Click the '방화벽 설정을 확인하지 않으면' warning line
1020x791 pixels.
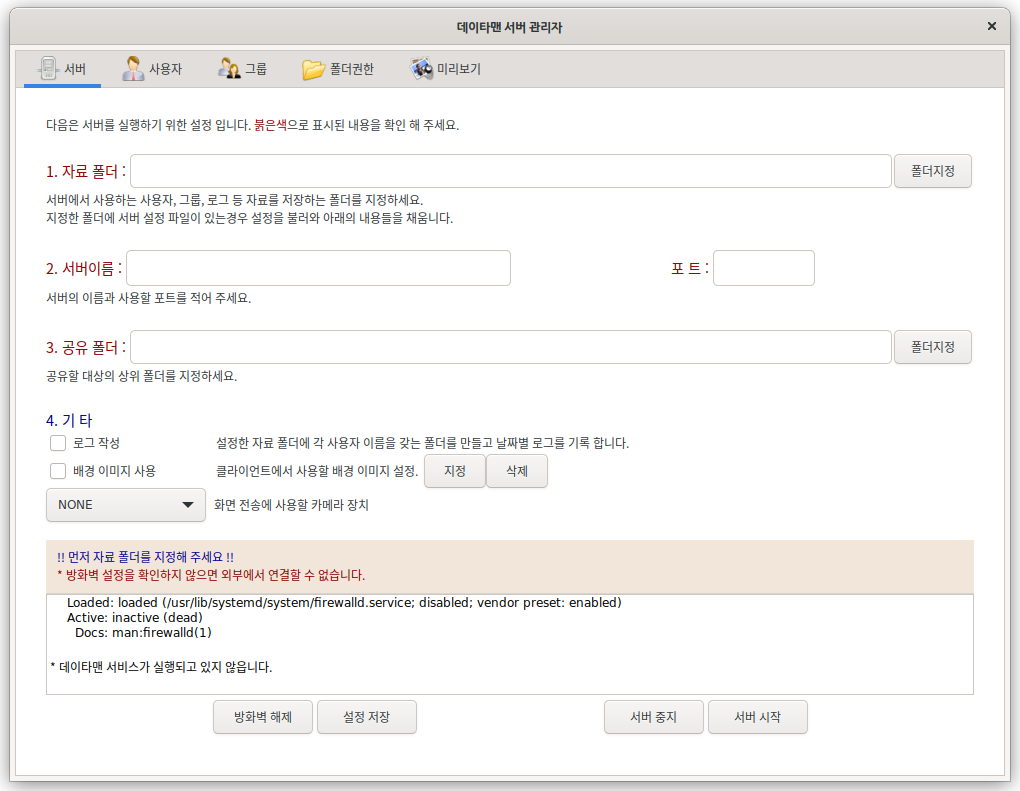[x=211, y=576]
